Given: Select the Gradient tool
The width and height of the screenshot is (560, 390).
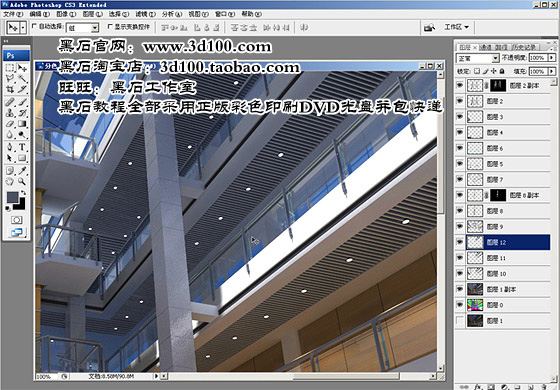Looking at the screenshot, I should [x=22, y=124].
